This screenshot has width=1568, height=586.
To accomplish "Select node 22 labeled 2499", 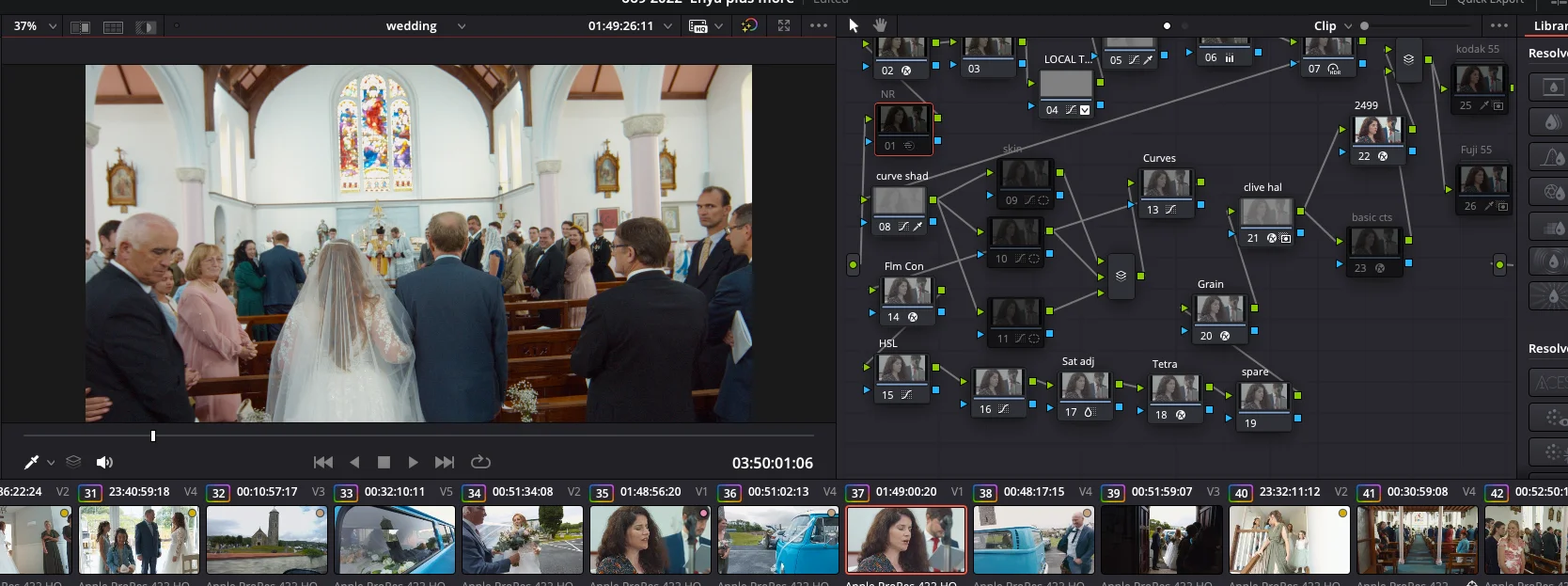I will (x=1378, y=140).
